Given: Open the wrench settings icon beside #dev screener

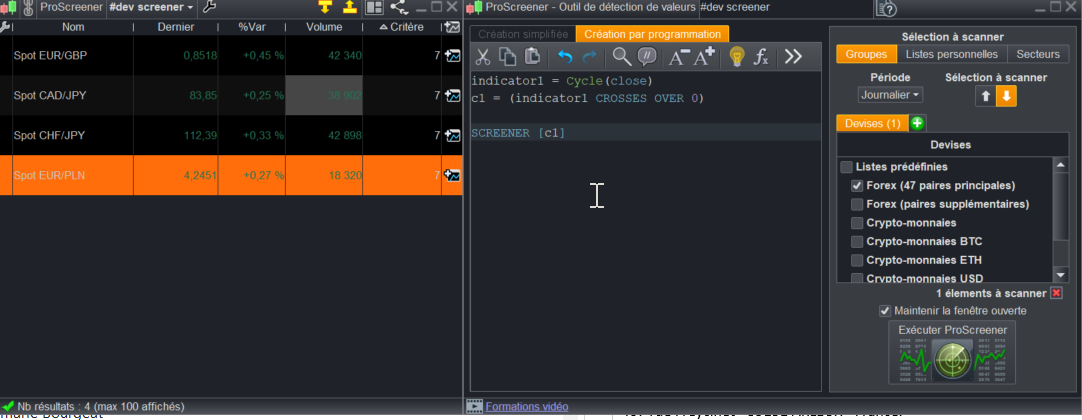Looking at the screenshot, I should [210, 8].
